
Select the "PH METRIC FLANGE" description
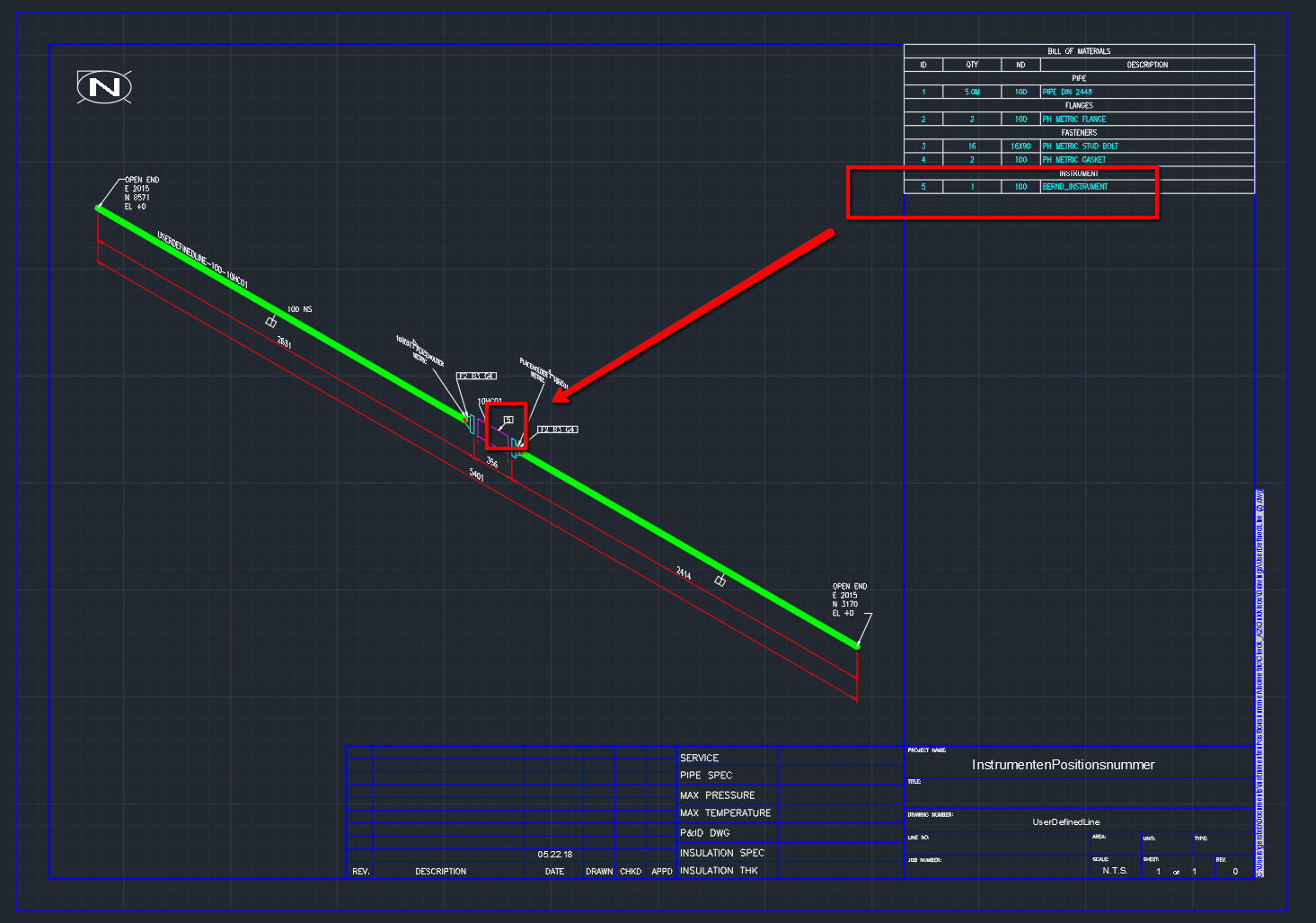(1074, 119)
